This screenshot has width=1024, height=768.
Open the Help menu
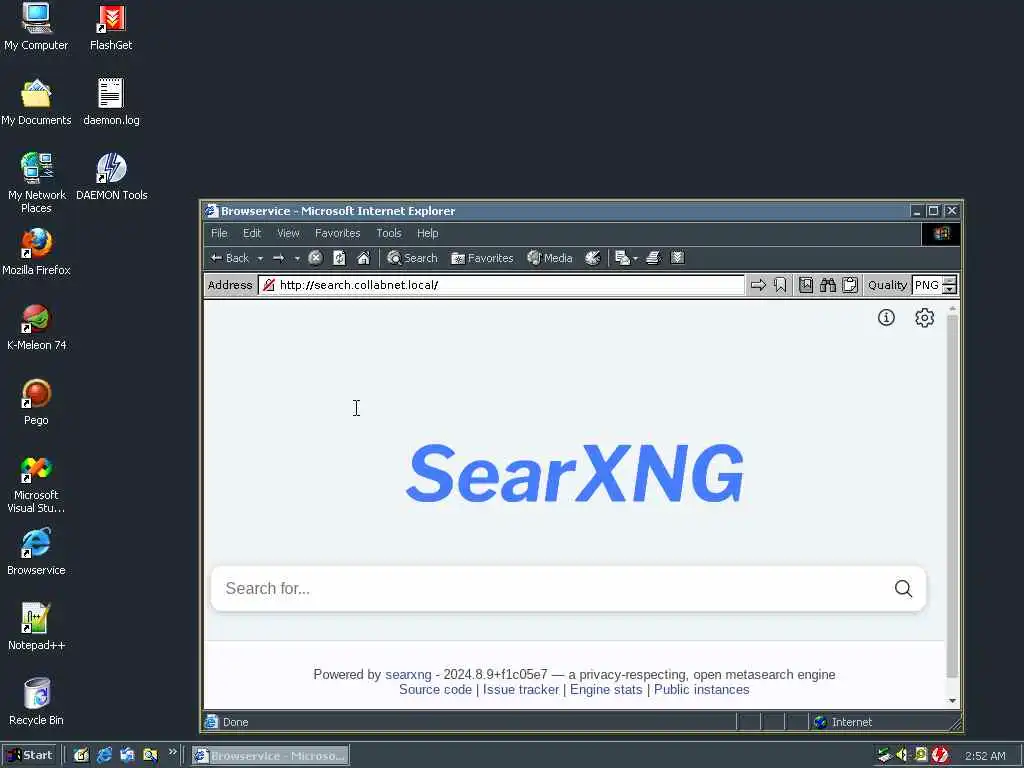428,233
